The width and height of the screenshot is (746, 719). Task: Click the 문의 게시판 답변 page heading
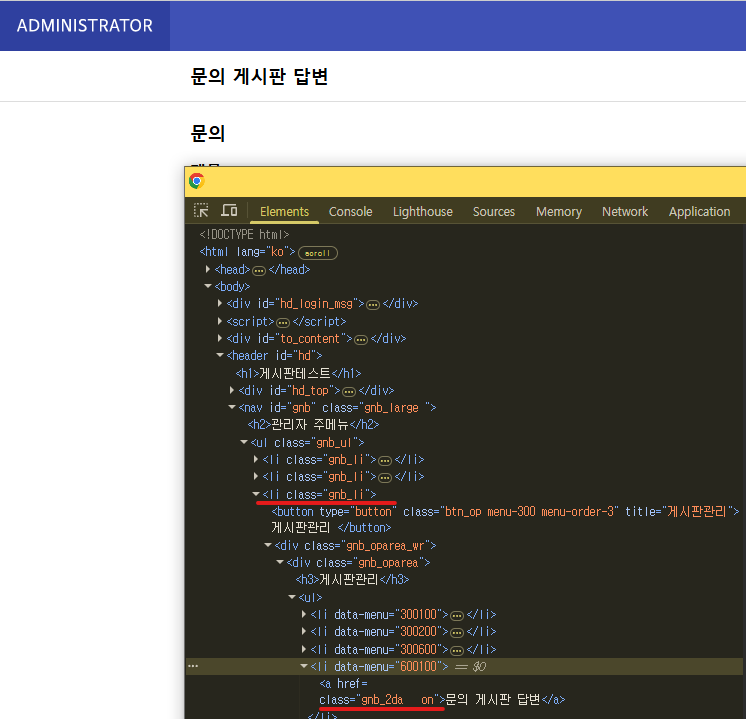[x=259, y=76]
